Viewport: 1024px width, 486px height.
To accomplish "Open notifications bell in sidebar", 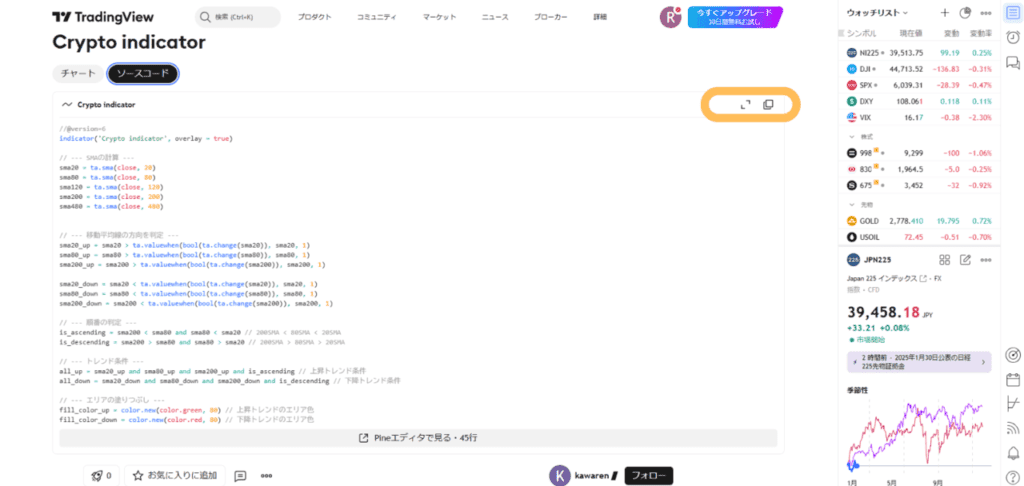I will pyautogui.click(x=1013, y=453).
